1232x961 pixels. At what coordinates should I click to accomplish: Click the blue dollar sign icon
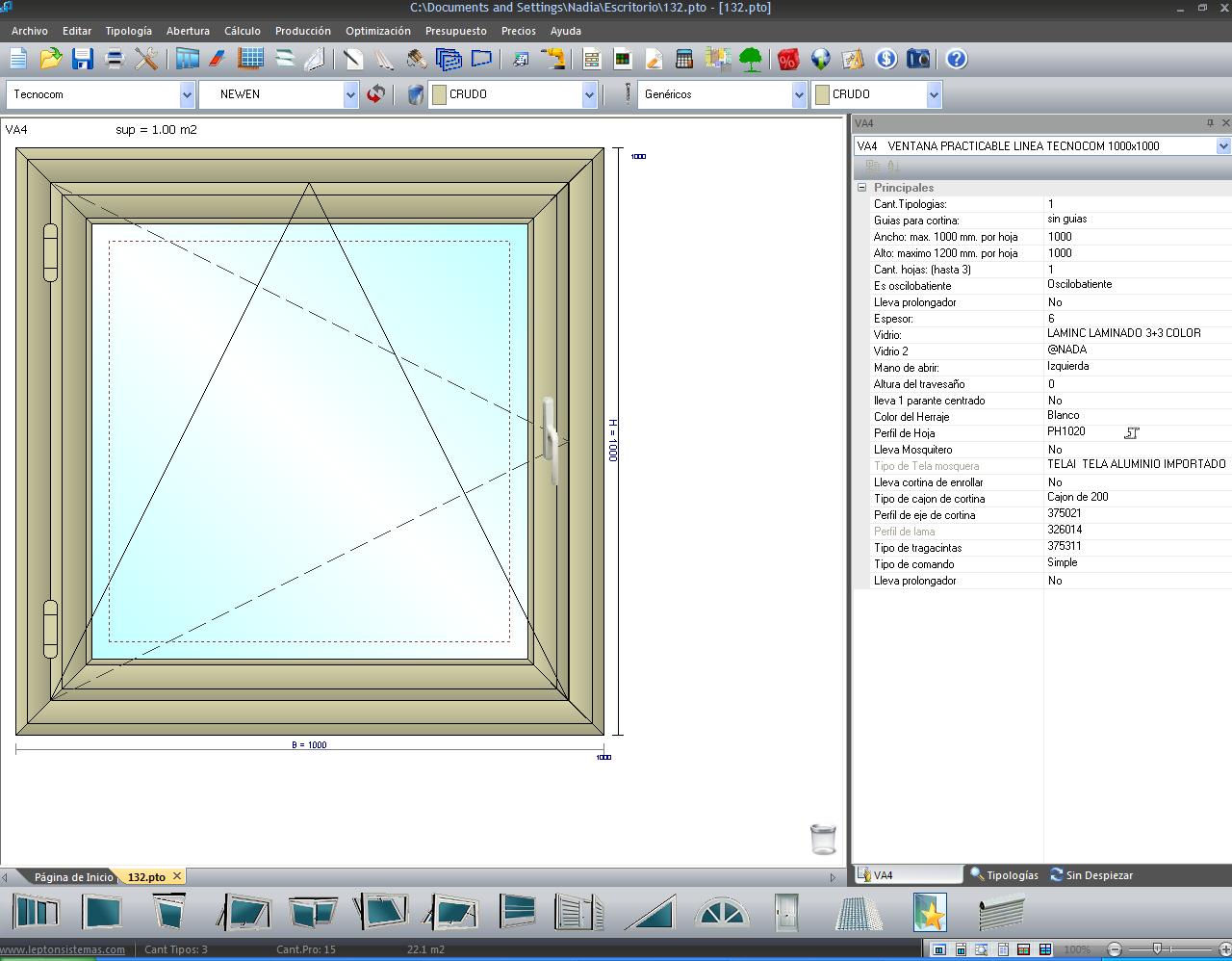tap(886, 60)
